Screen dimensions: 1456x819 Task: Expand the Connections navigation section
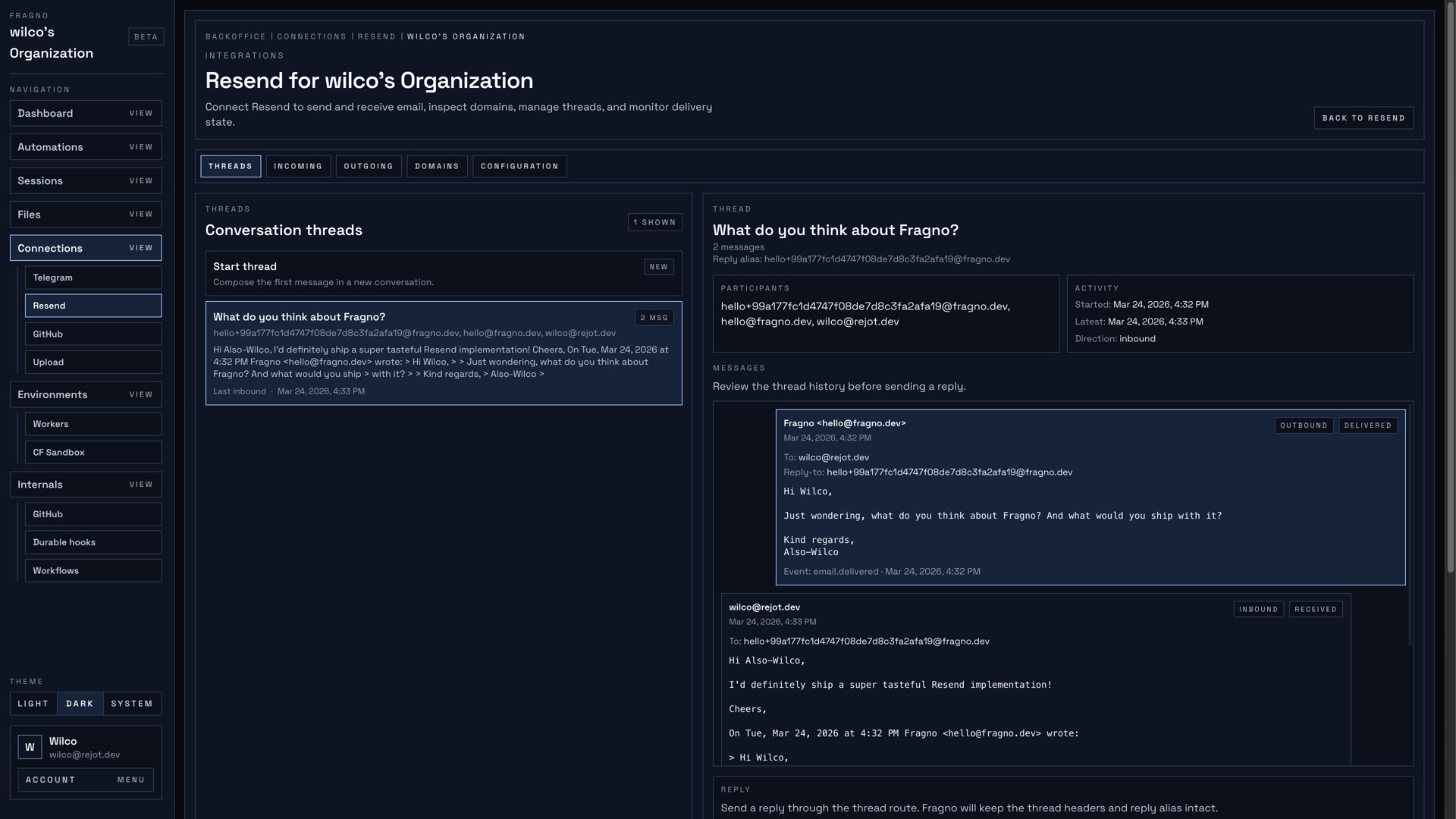(85, 248)
